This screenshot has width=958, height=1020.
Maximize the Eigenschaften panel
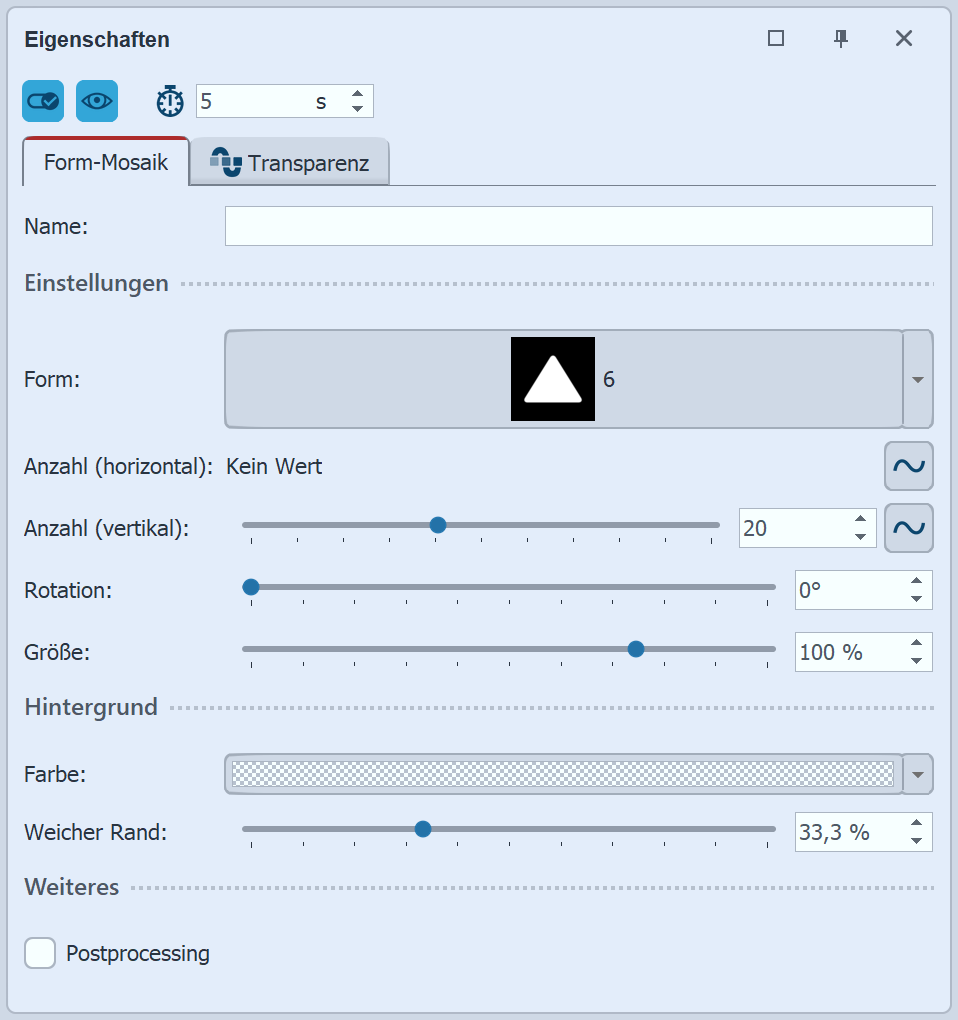776,39
